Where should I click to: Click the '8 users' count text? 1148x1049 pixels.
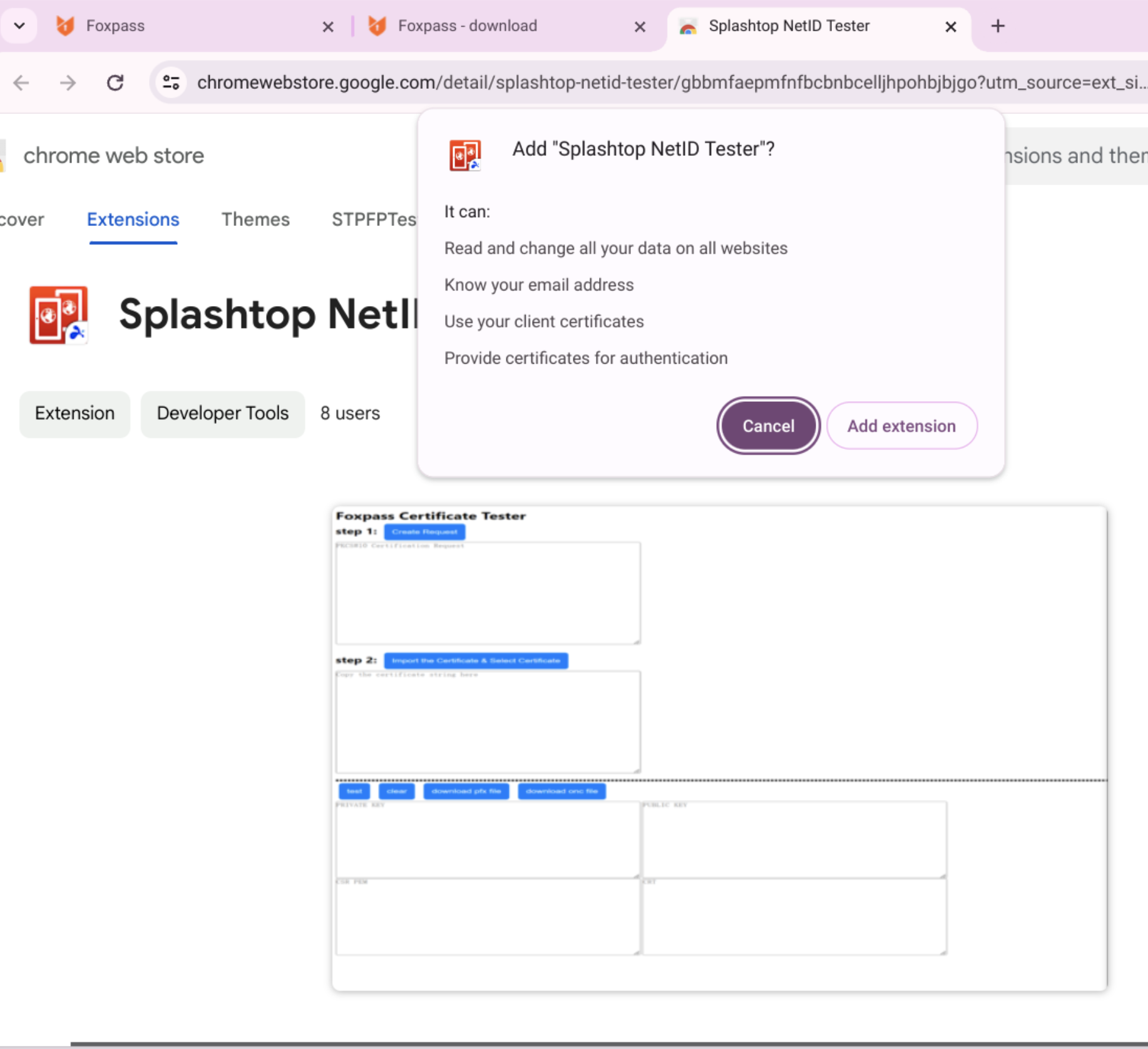tap(350, 414)
